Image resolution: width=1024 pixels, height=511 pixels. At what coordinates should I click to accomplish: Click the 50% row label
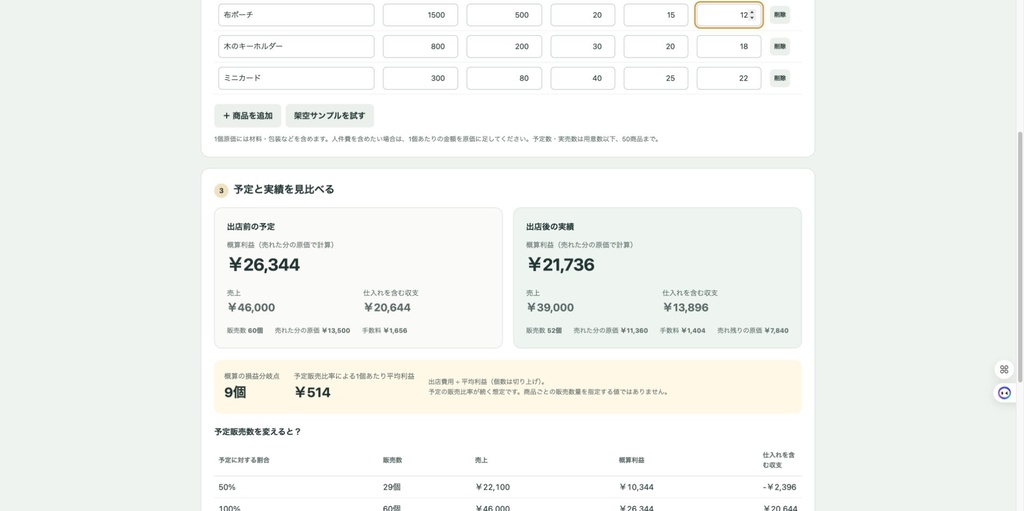point(227,487)
